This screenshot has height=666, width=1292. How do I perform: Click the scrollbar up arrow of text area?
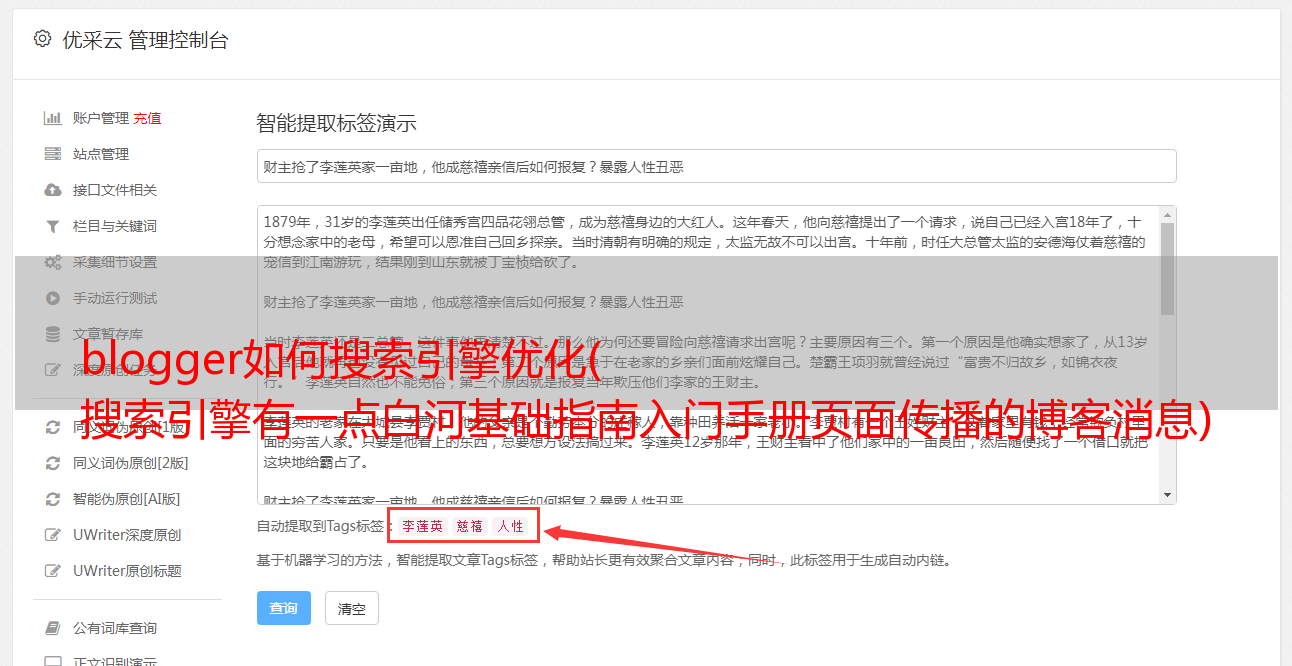1167,215
